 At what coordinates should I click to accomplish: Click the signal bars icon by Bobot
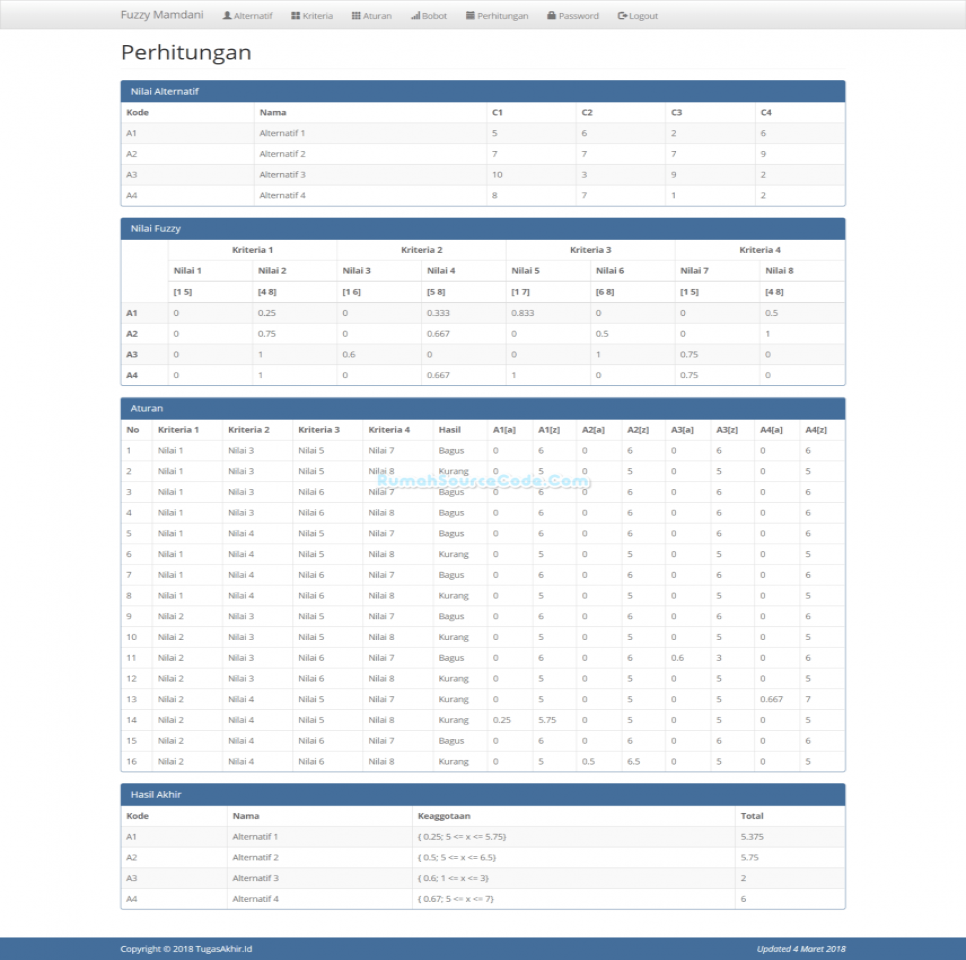pos(415,16)
